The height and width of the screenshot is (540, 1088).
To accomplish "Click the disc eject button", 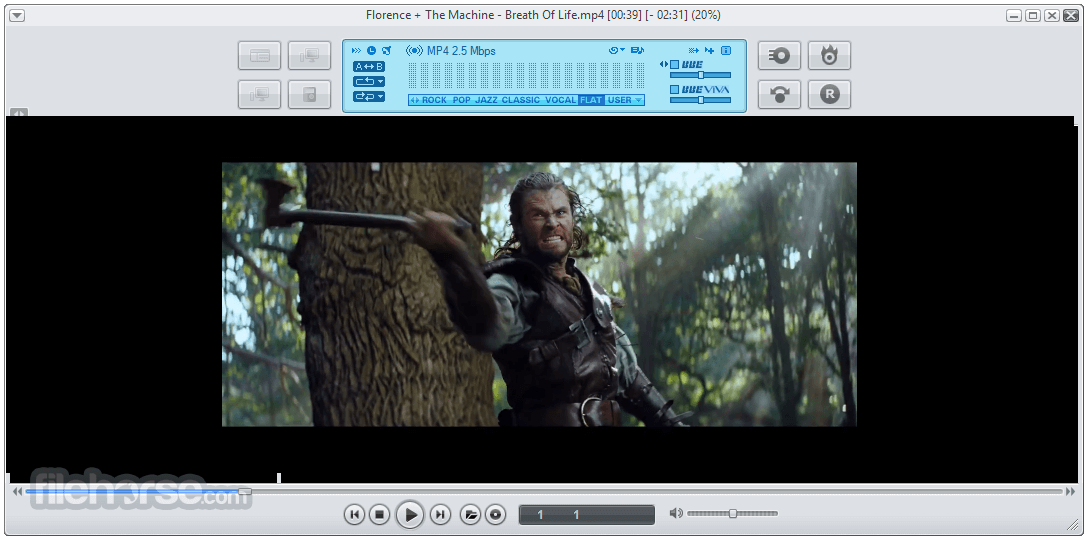I will (495, 515).
